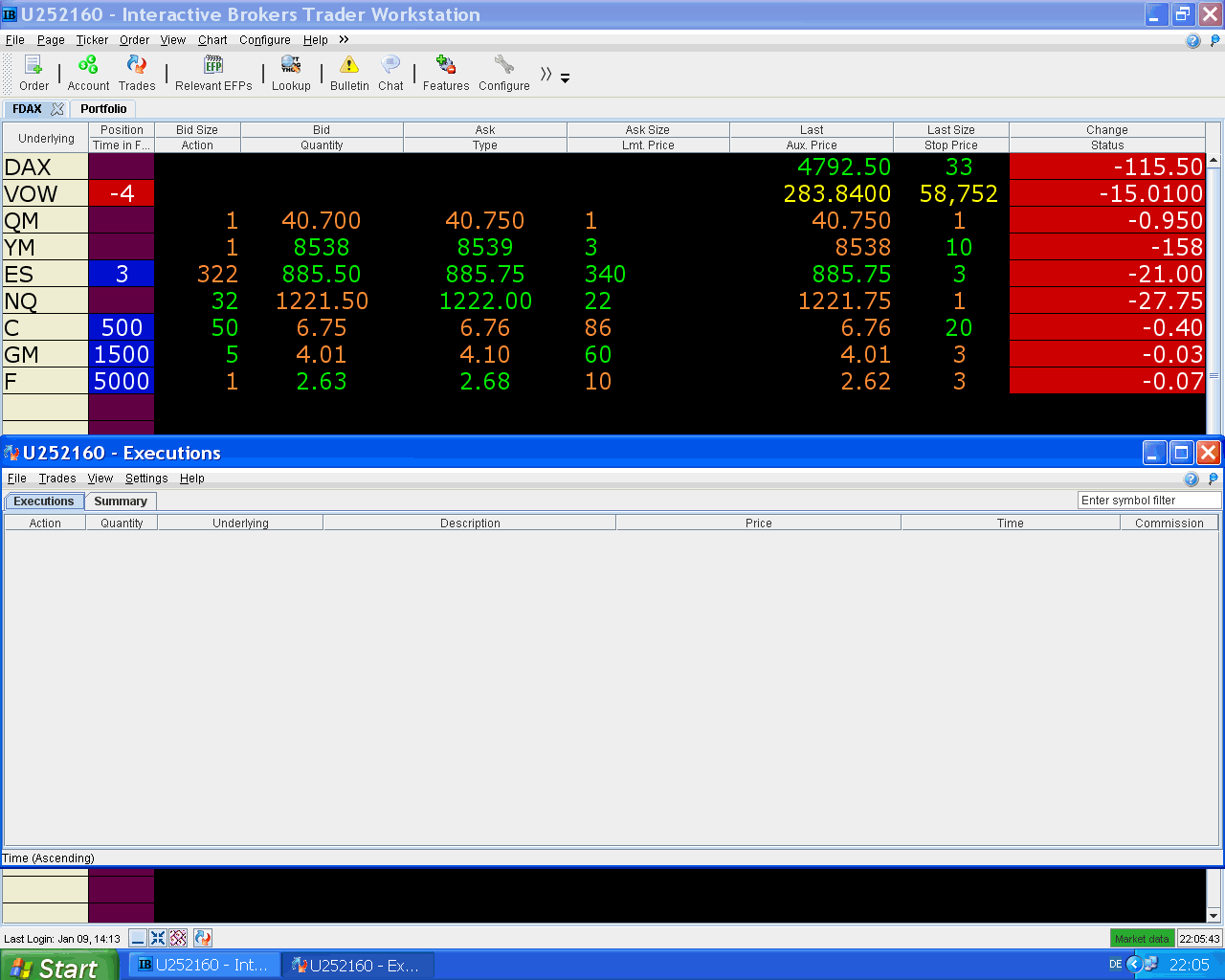Open the Chat tool
Screen dimensions: 1225x980
point(390,73)
